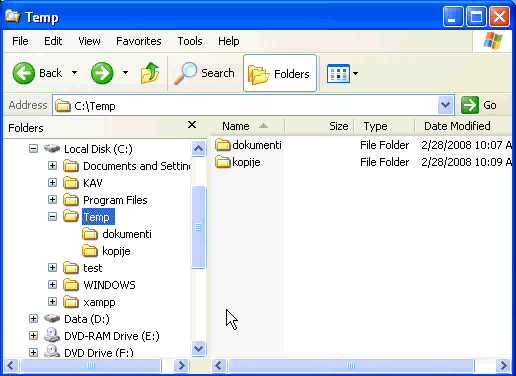The height and width of the screenshot is (376, 516).
Task: Open the View menu
Action: pos(89,41)
